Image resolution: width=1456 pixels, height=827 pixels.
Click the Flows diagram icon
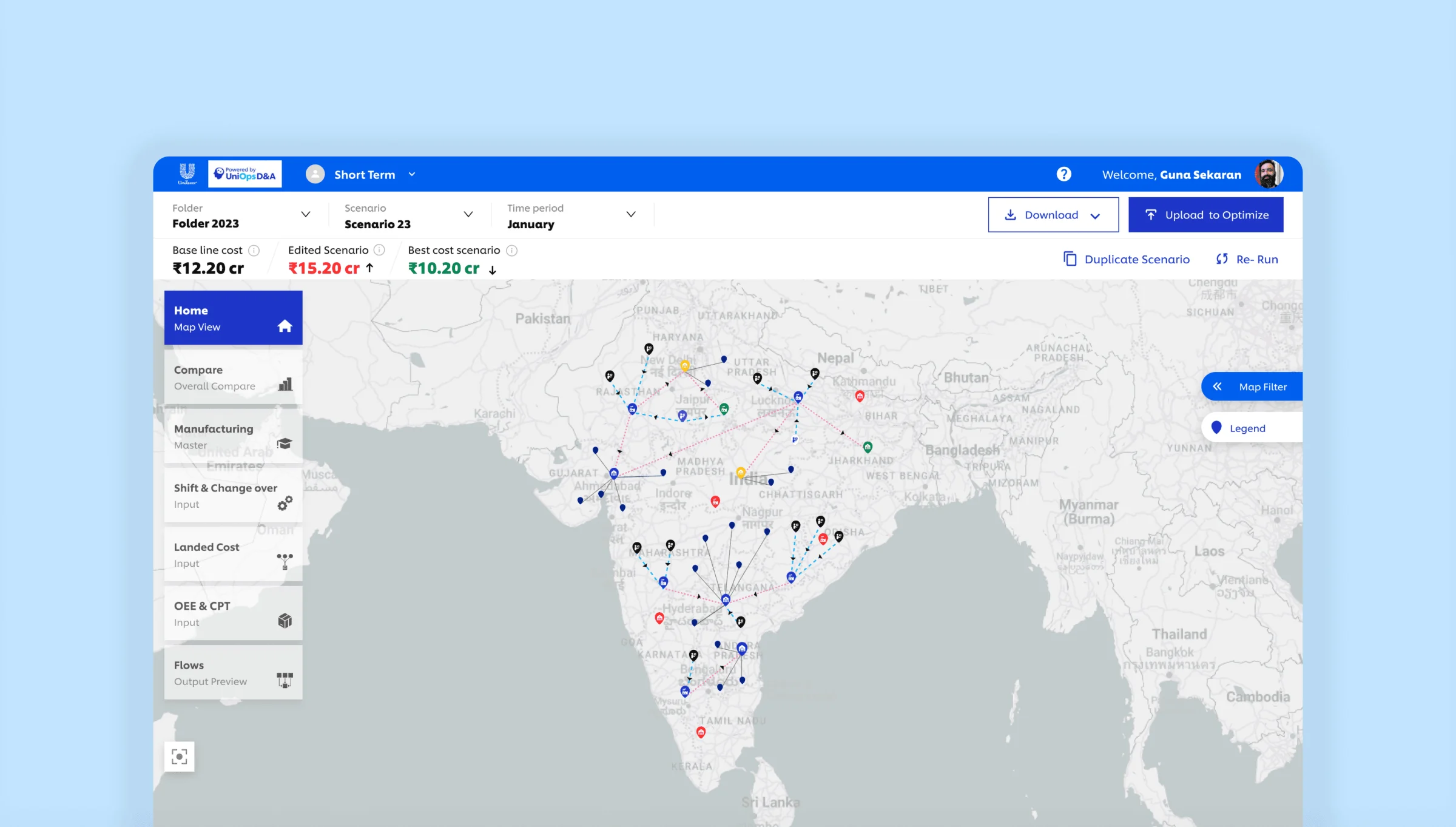(285, 680)
